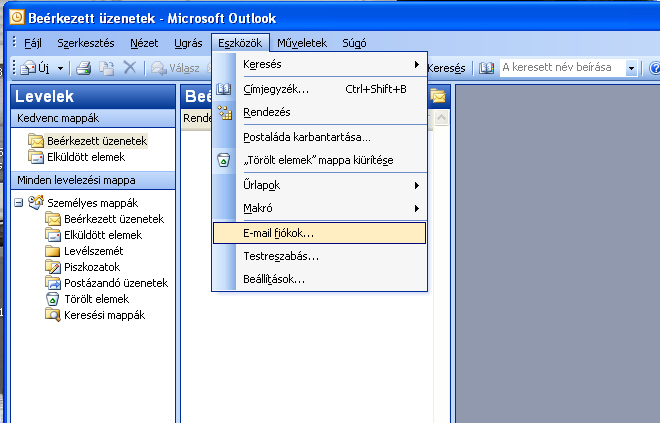The width and height of the screenshot is (660, 423).
Task: Collapse the Személyes mappák tree node
Action: click(19, 202)
